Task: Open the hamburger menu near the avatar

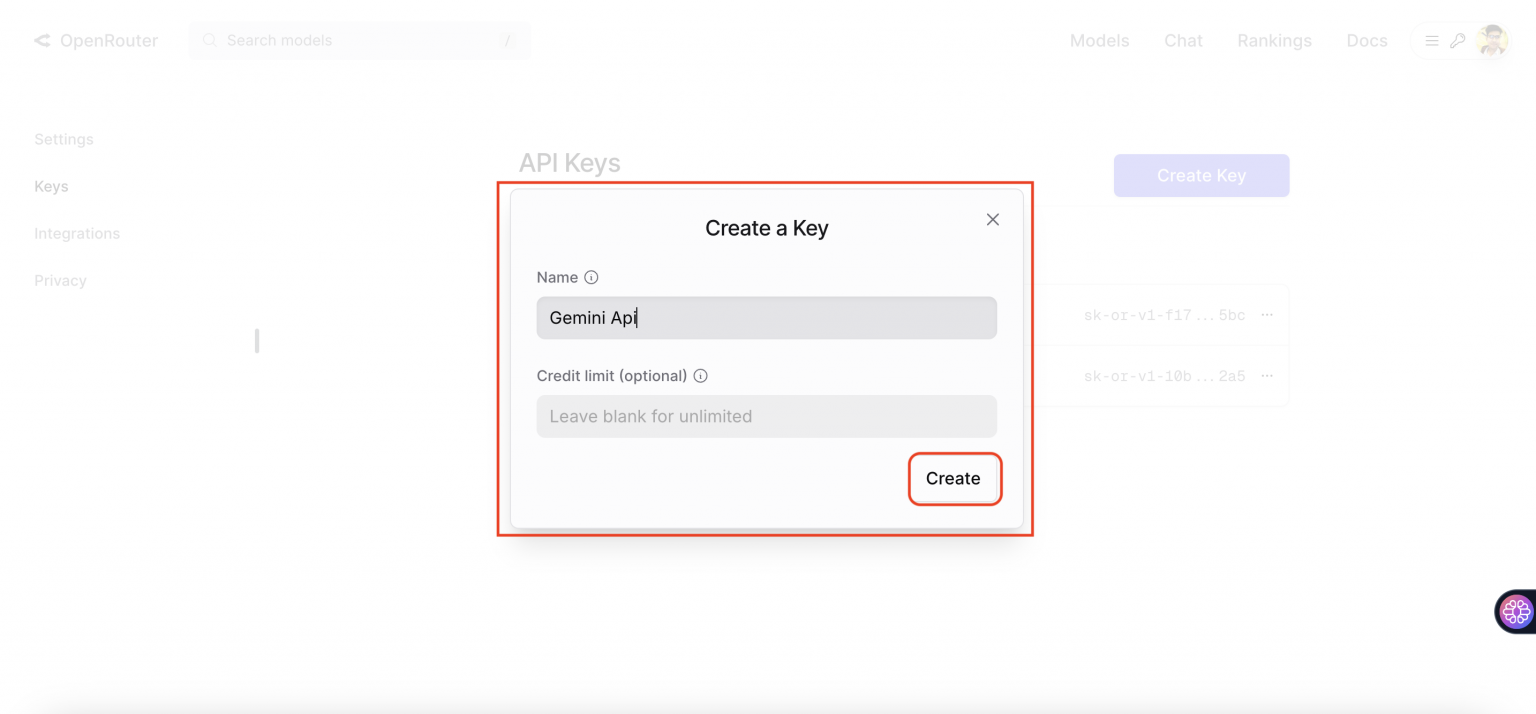Action: [1432, 40]
